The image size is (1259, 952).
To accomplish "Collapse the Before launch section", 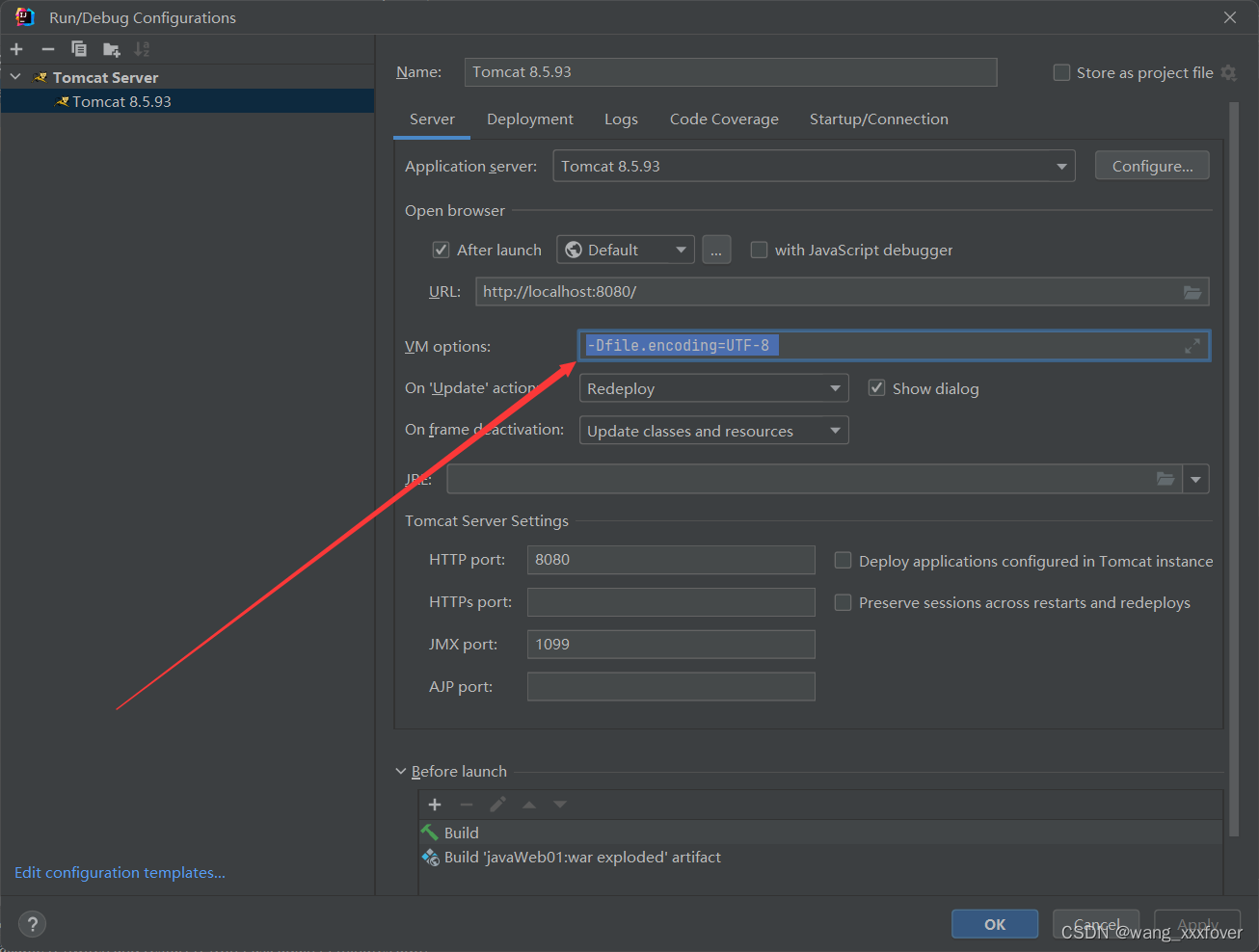I will (401, 771).
